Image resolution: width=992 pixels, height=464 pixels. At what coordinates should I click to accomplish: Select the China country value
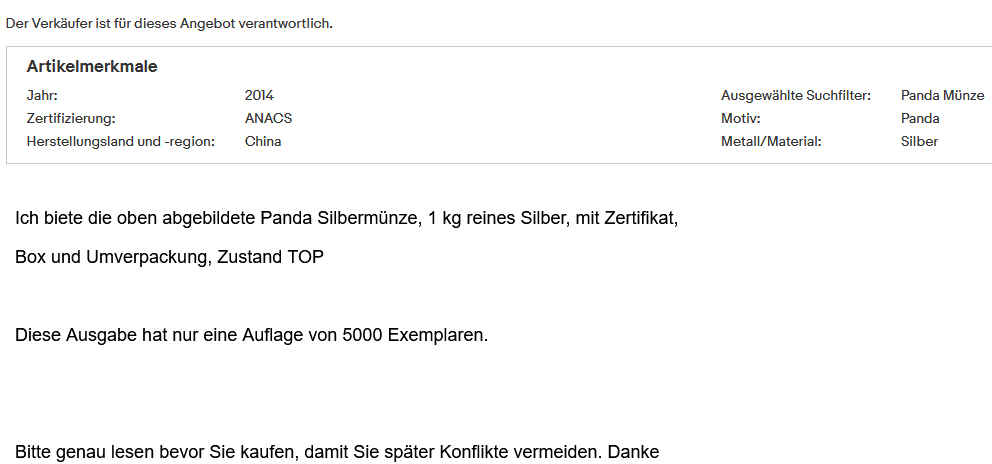click(x=263, y=142)
